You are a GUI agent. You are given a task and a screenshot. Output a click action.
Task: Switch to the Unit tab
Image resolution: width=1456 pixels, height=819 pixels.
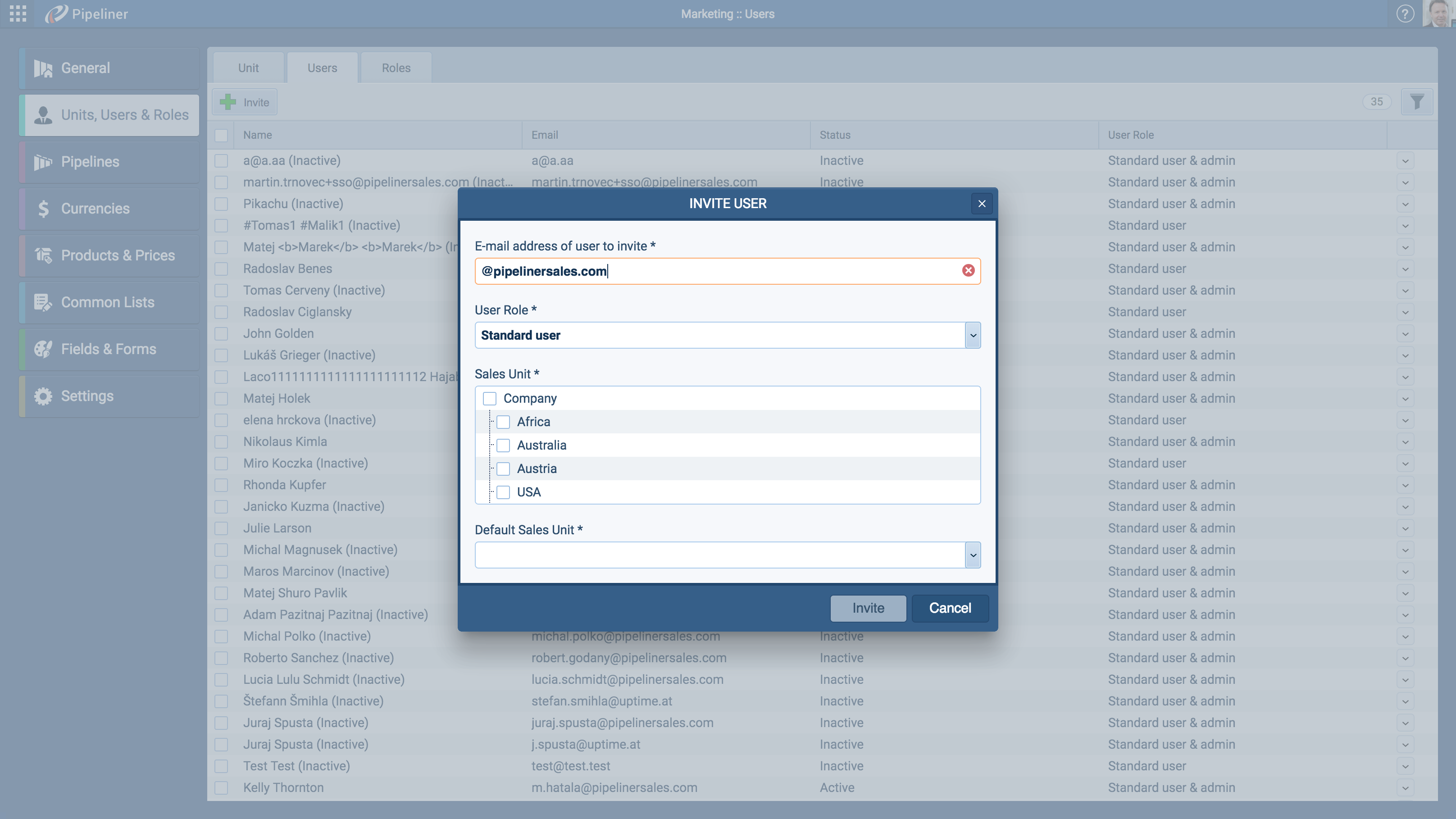(248, 68)
